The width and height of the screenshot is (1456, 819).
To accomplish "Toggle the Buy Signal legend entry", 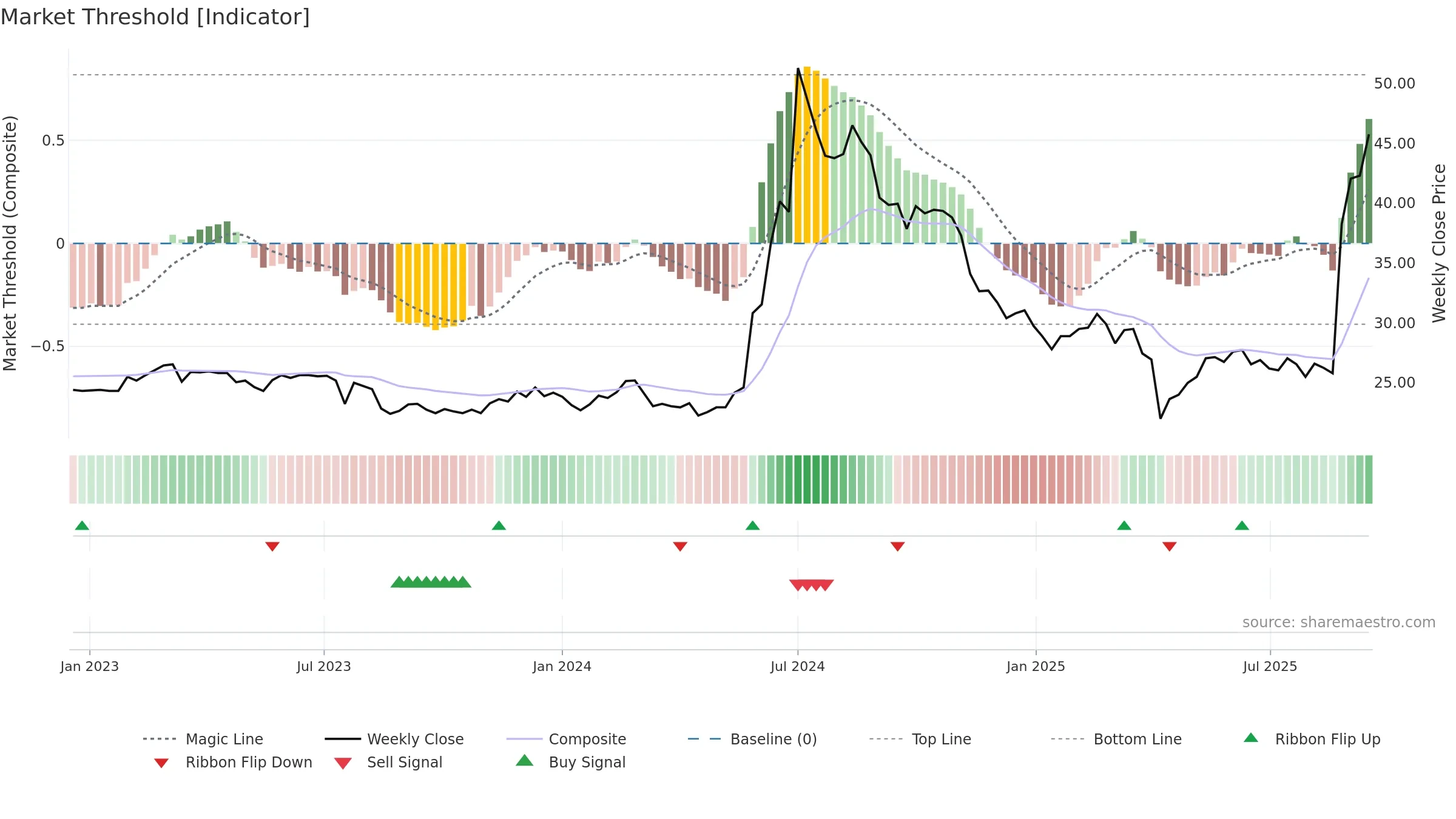I will 570,762.
